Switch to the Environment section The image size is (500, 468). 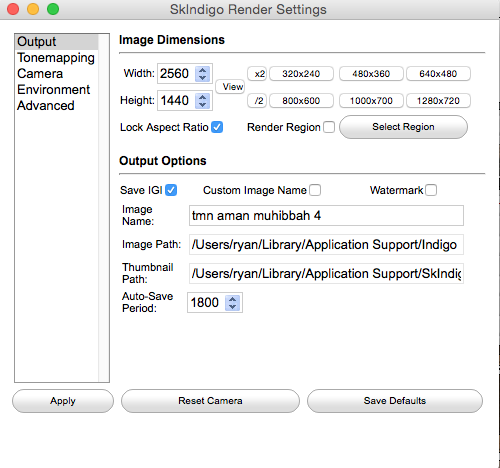pos(53,90)
